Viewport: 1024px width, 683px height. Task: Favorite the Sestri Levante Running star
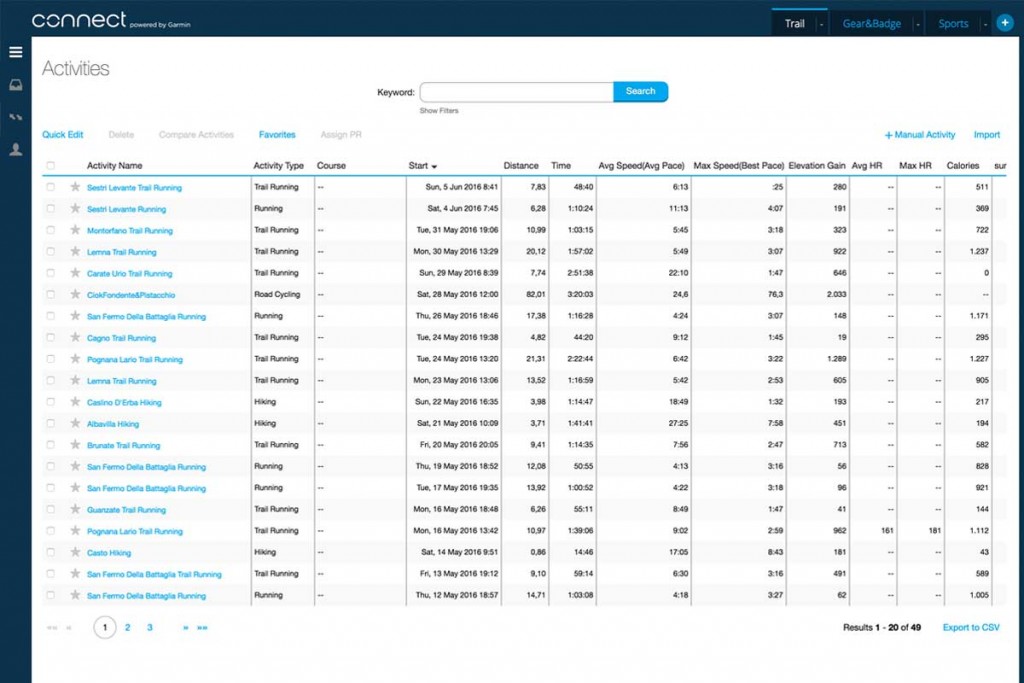tap(75, 209)
